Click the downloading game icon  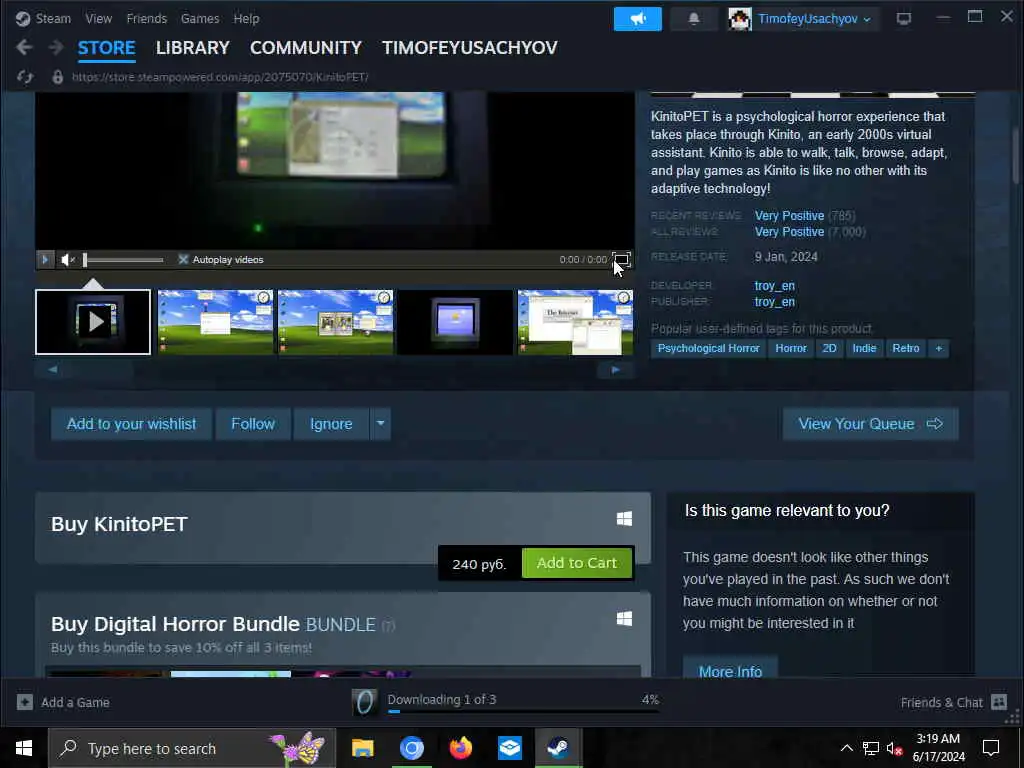point(364,702)
